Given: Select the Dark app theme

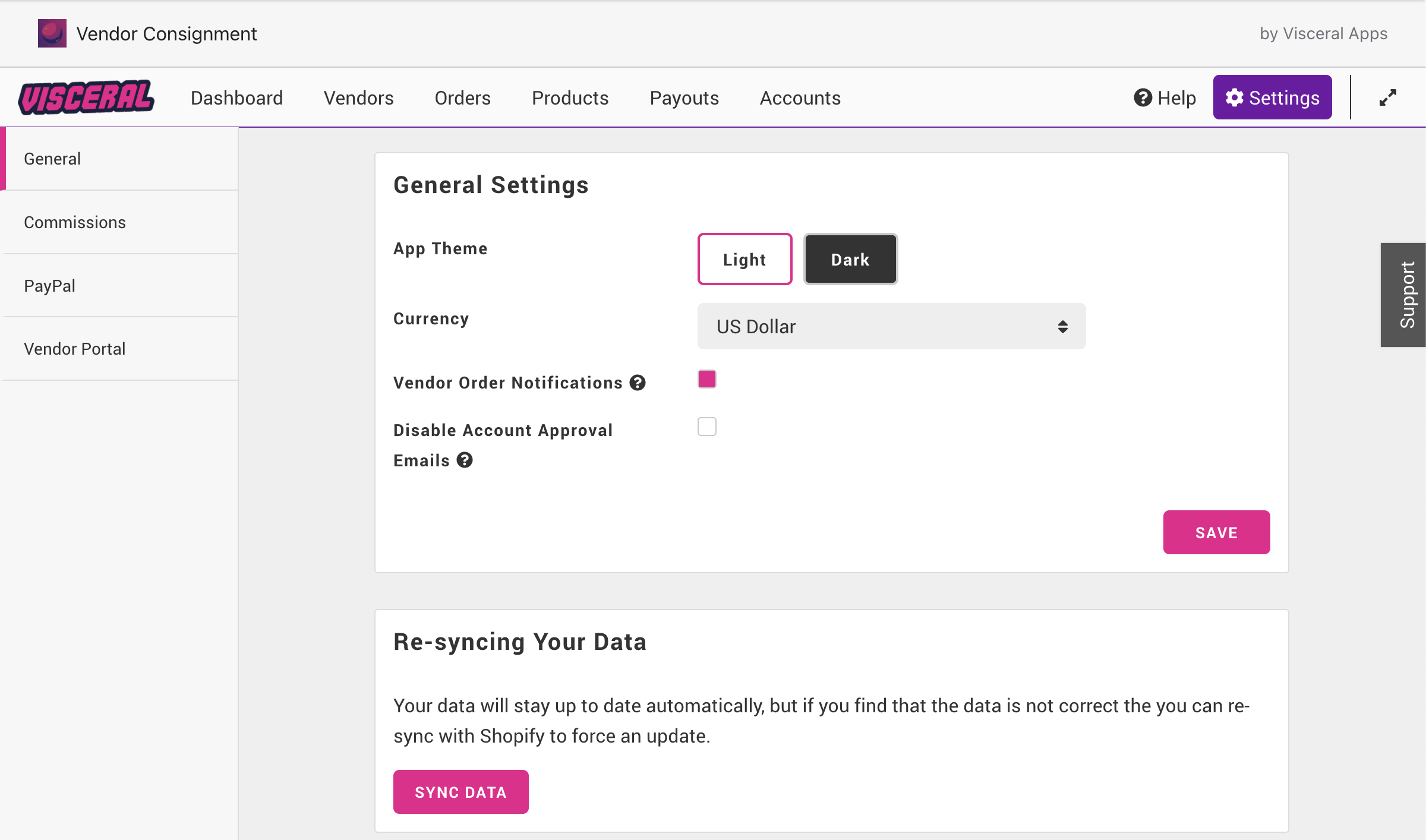Looking at the screenshot, I should [850, 259].
